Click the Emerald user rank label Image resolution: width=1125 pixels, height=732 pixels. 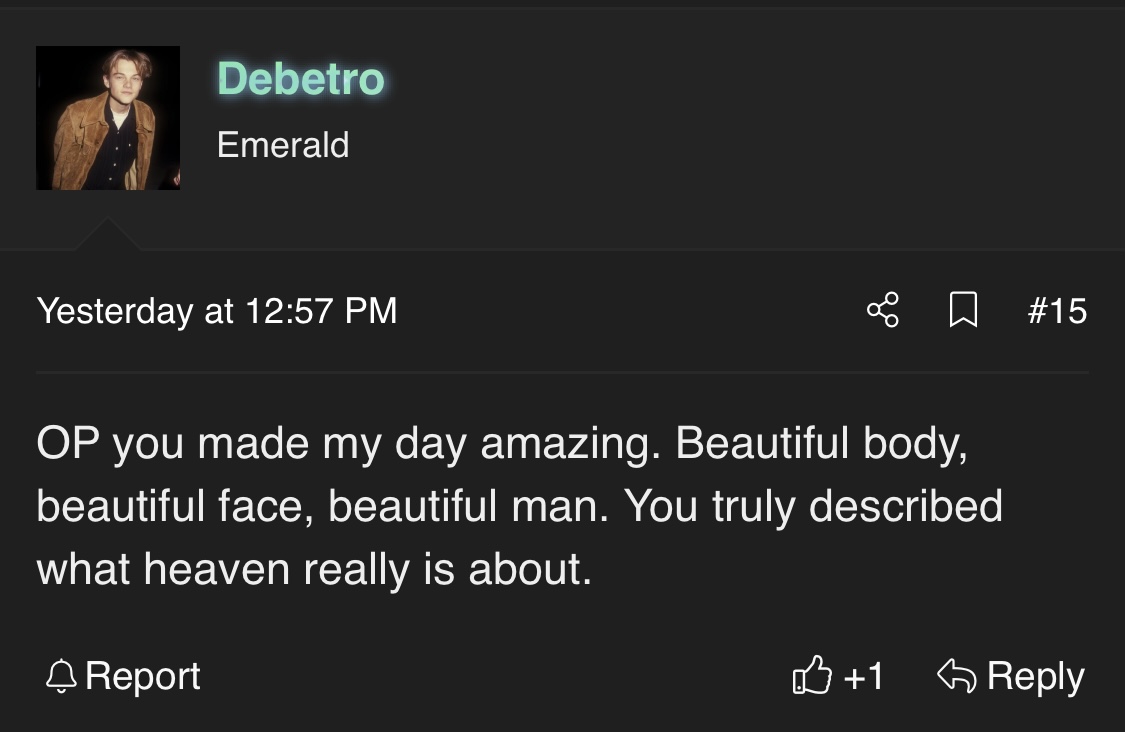point(283,145)
